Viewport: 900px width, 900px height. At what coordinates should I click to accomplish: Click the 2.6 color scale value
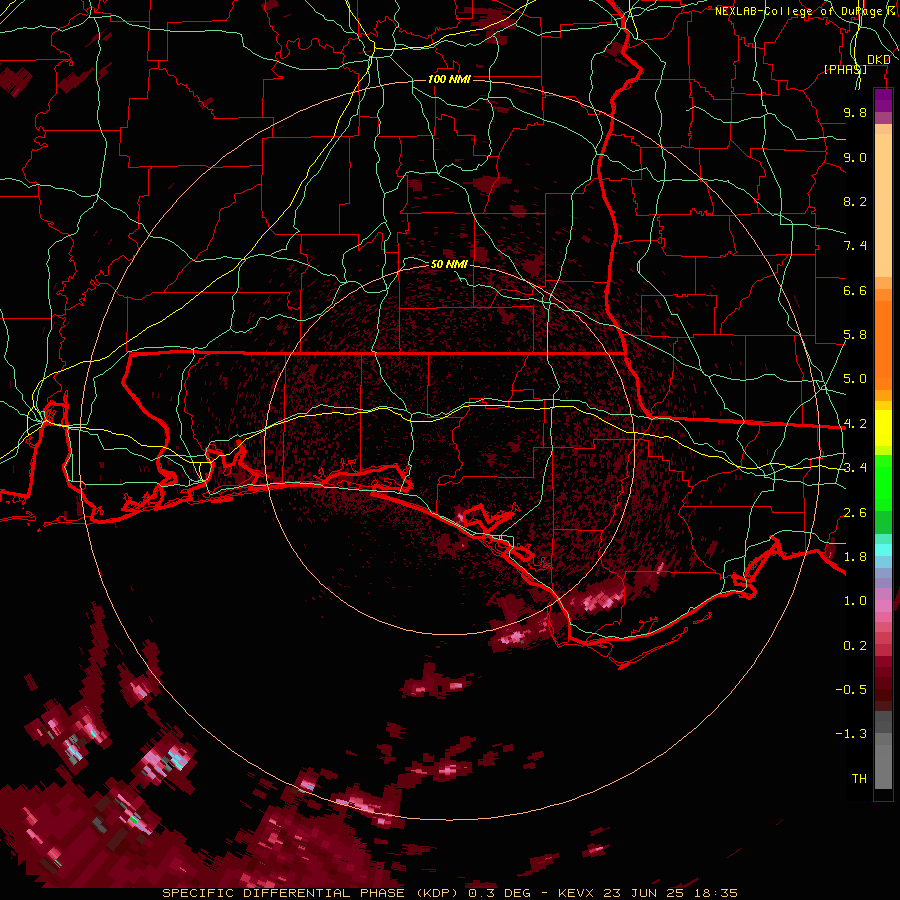click(x=855, y=513)
